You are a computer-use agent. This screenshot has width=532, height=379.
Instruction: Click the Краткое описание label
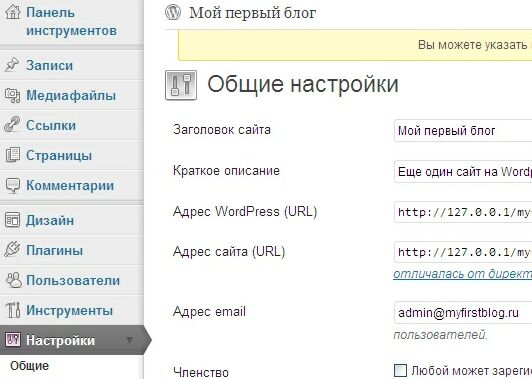226,170
